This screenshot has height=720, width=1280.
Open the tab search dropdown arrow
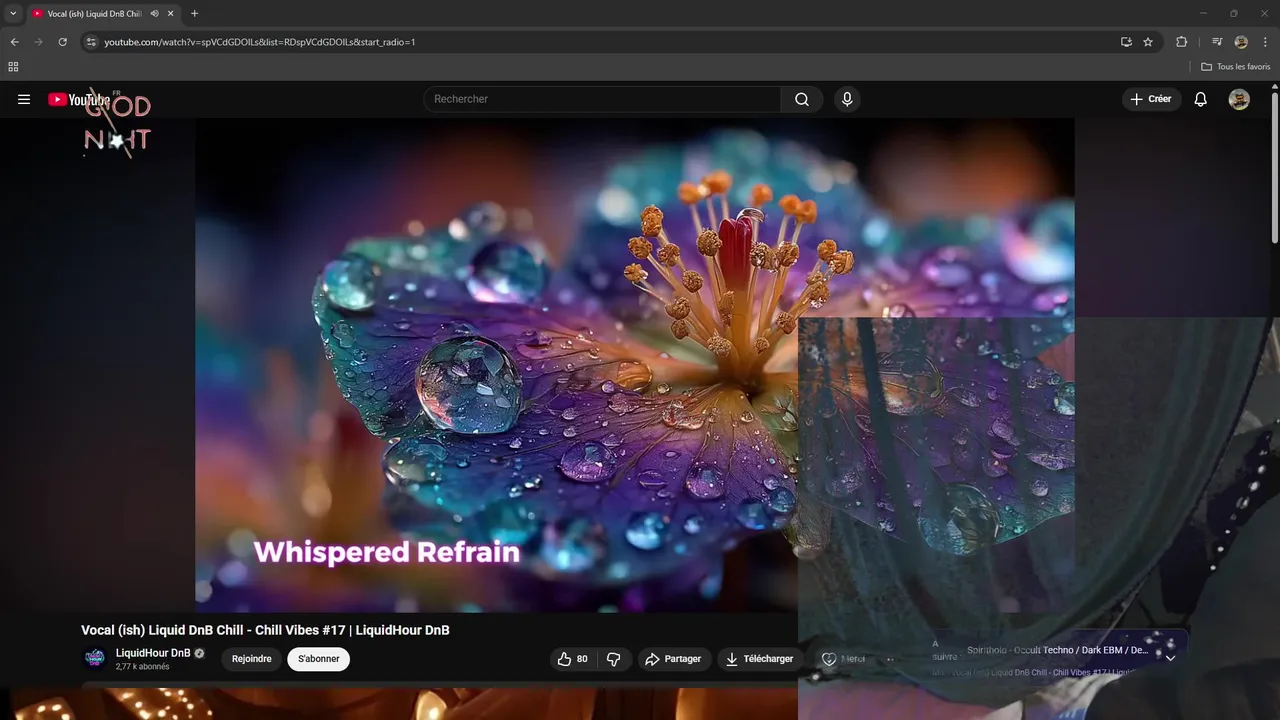coord(13,14)
